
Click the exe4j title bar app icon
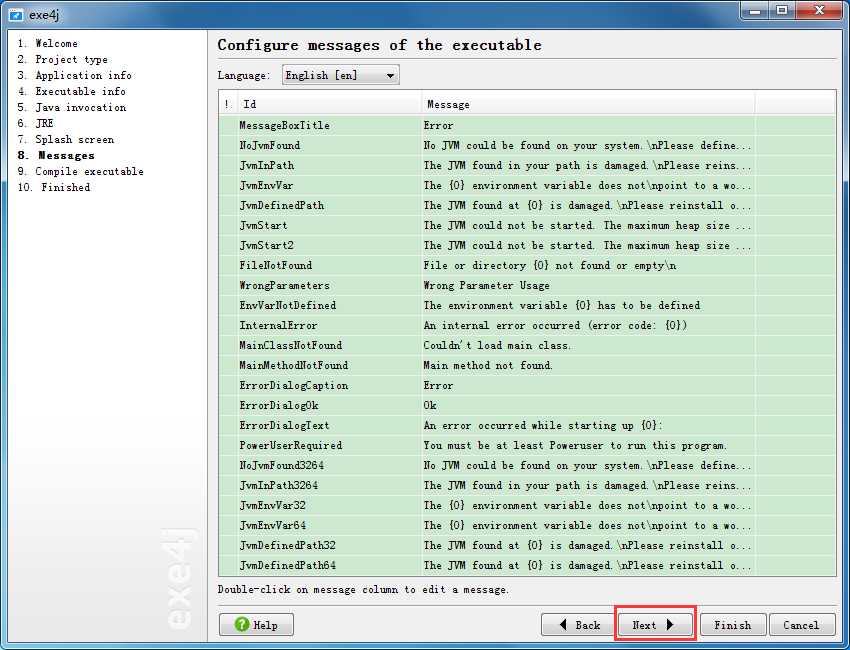[x=16, y=15]
